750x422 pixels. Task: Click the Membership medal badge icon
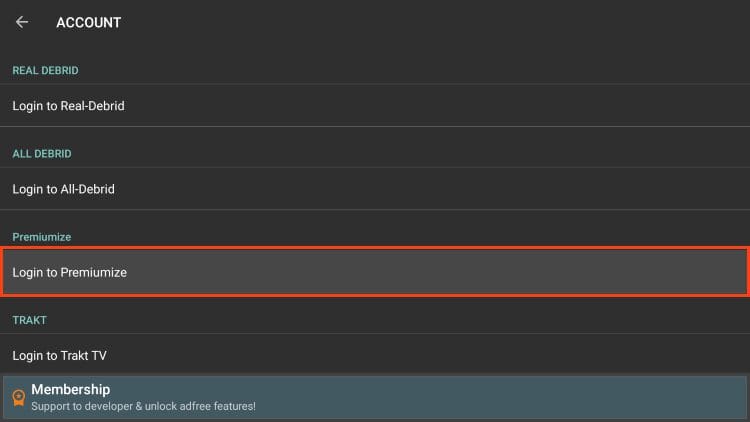18,398
